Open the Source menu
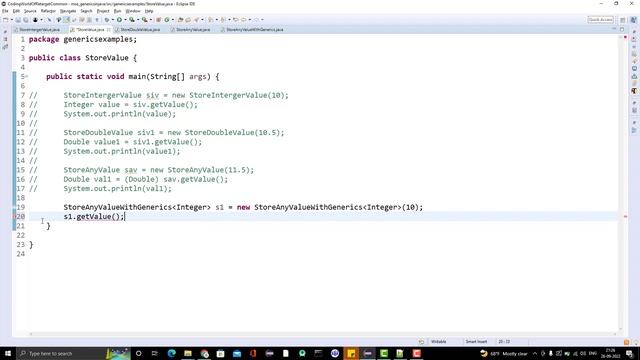 tap(30, 11)
